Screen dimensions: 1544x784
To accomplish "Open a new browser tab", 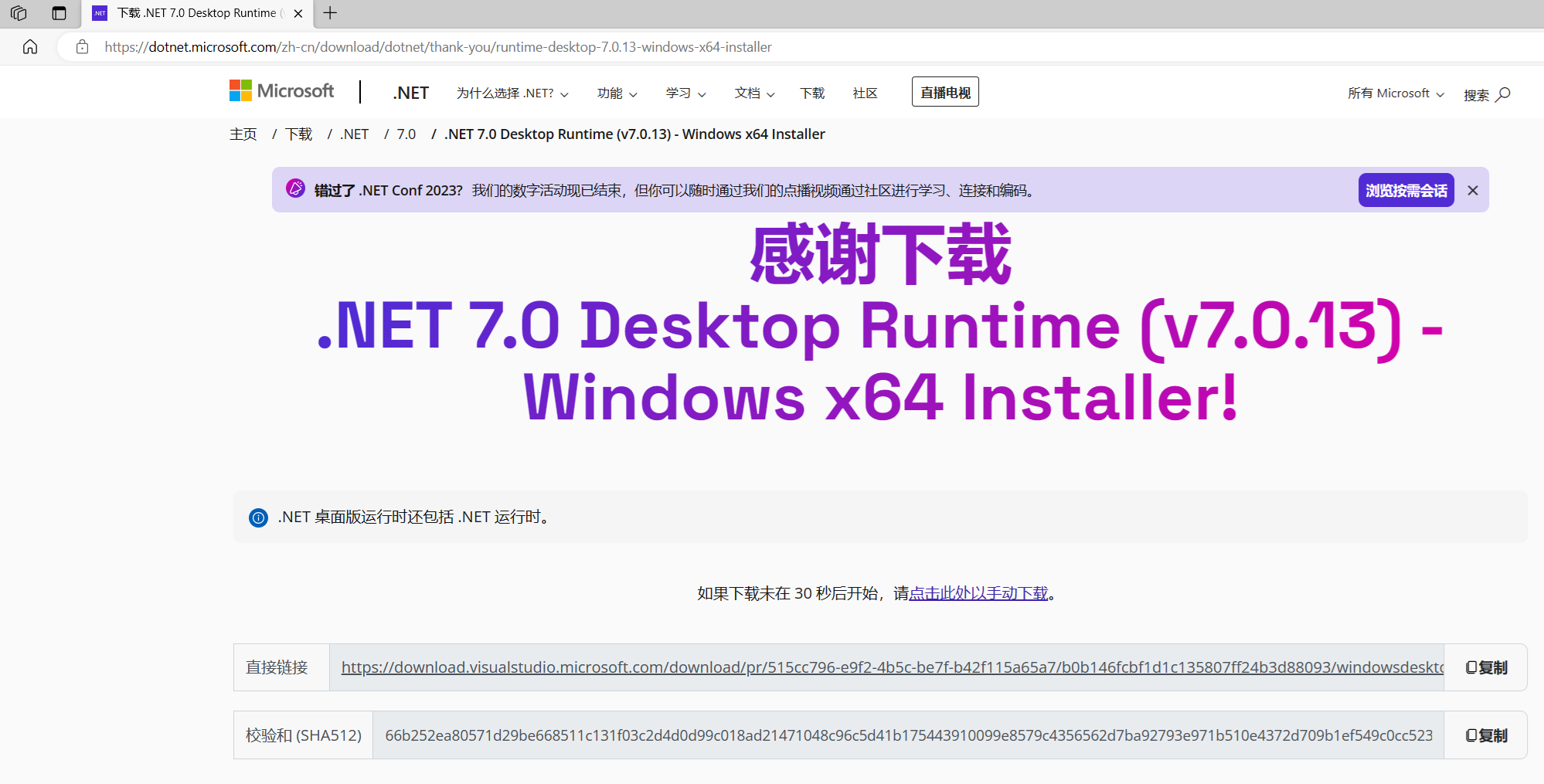I will tap(330, 13).
